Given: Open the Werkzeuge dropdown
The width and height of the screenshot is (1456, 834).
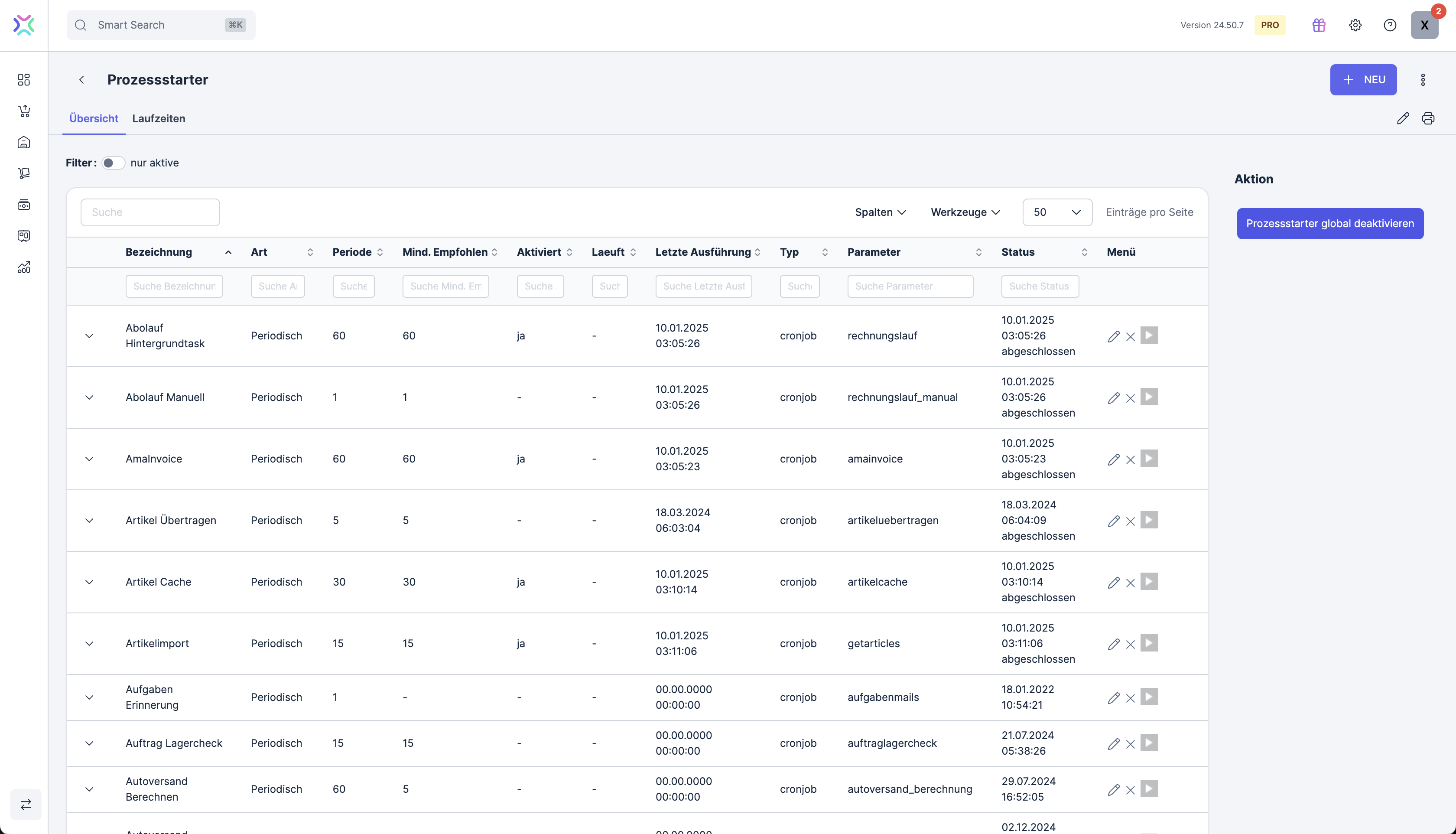Looking at the screenshot, I should [x=965, y=212].
